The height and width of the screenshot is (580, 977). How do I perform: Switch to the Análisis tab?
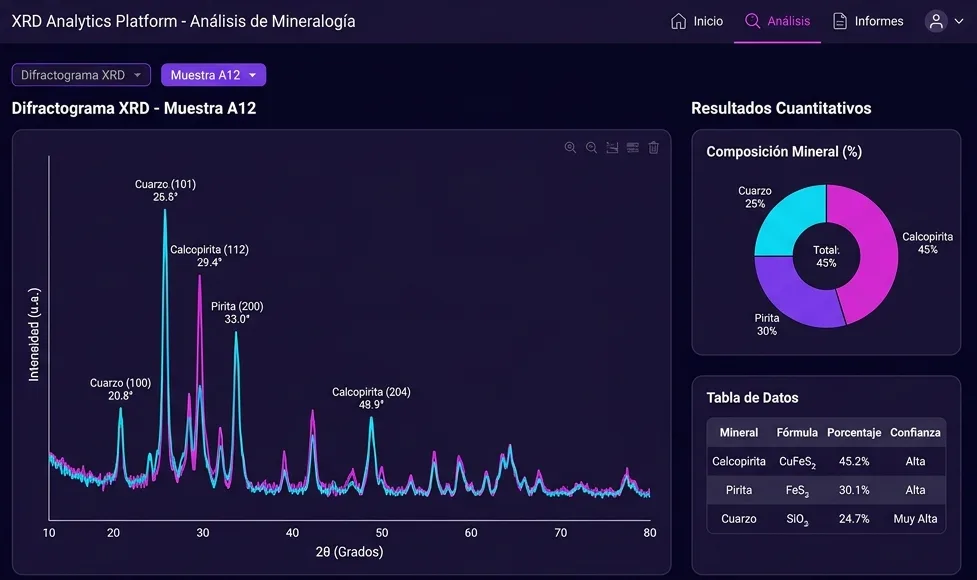click(x=778, y=21)
